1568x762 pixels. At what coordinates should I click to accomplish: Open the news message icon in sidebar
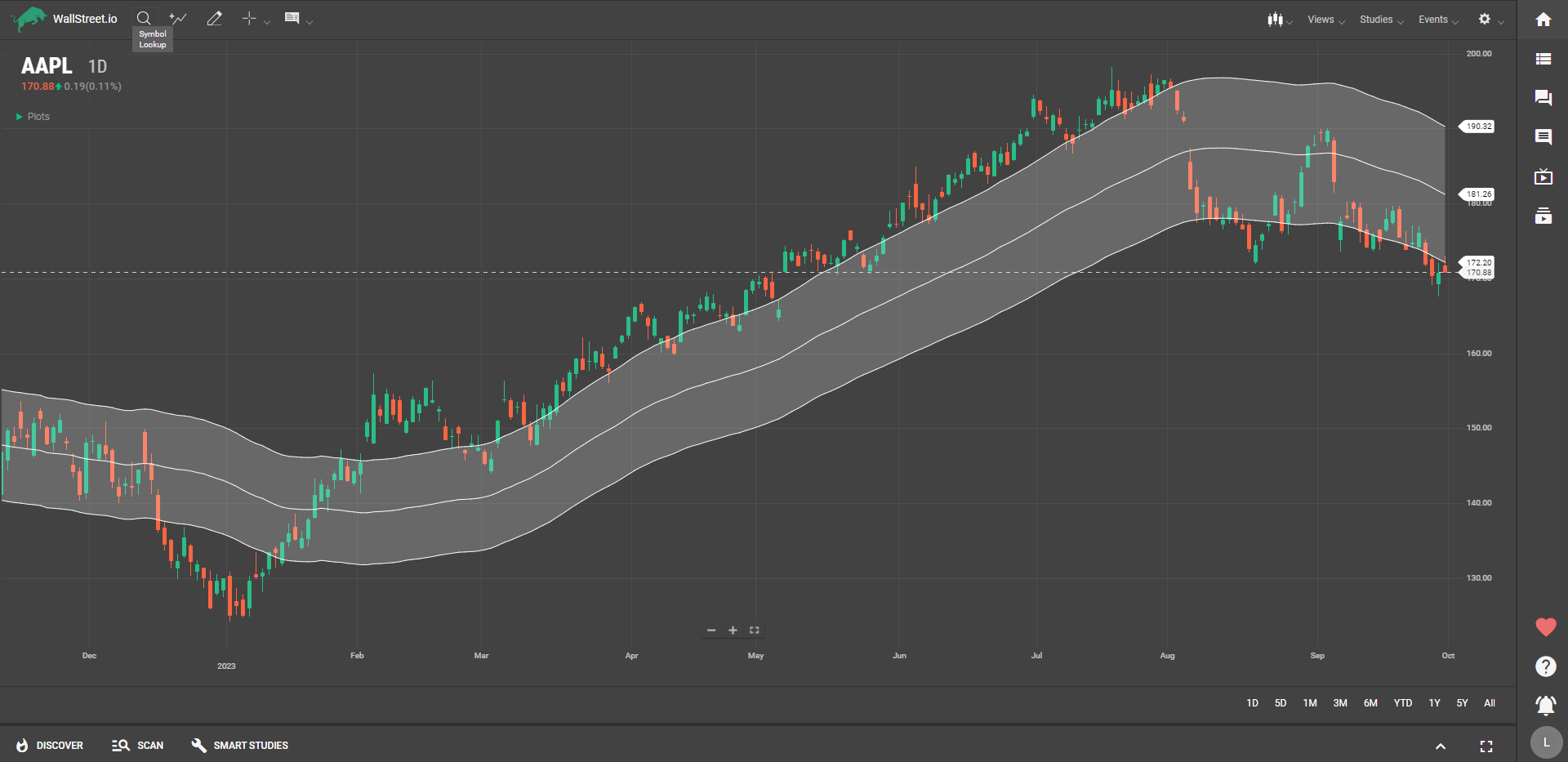(x=1543, y=137)
